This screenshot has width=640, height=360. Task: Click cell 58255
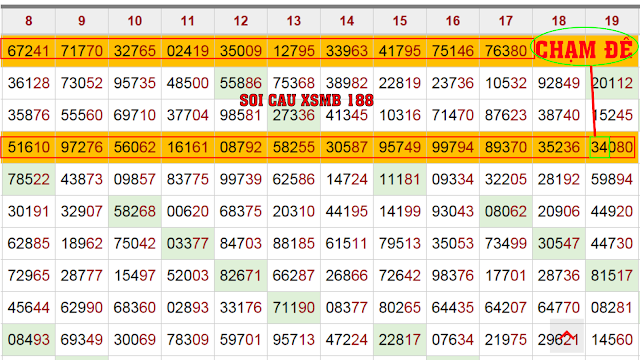(x=294, y=147)
